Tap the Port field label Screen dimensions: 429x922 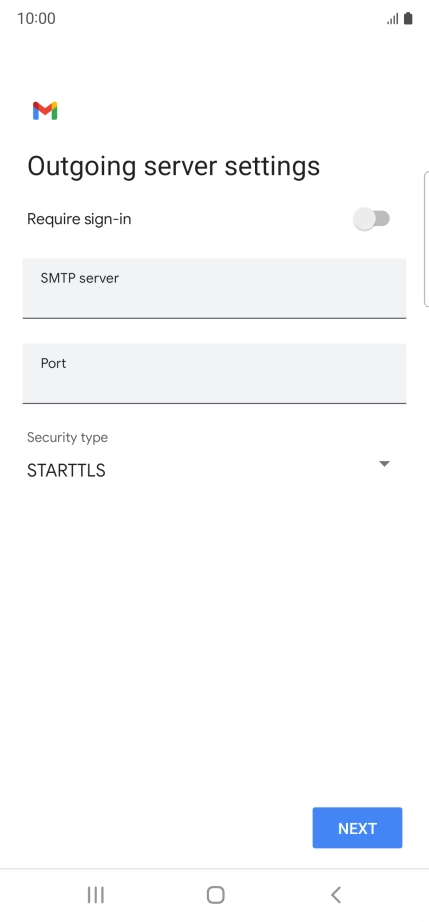tap(53, 363)
